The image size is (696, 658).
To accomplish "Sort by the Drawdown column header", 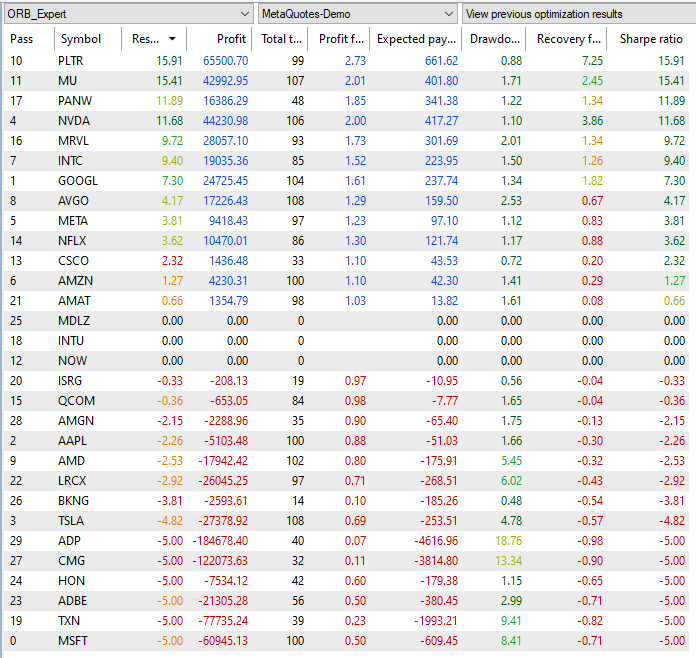I will 494,39.
